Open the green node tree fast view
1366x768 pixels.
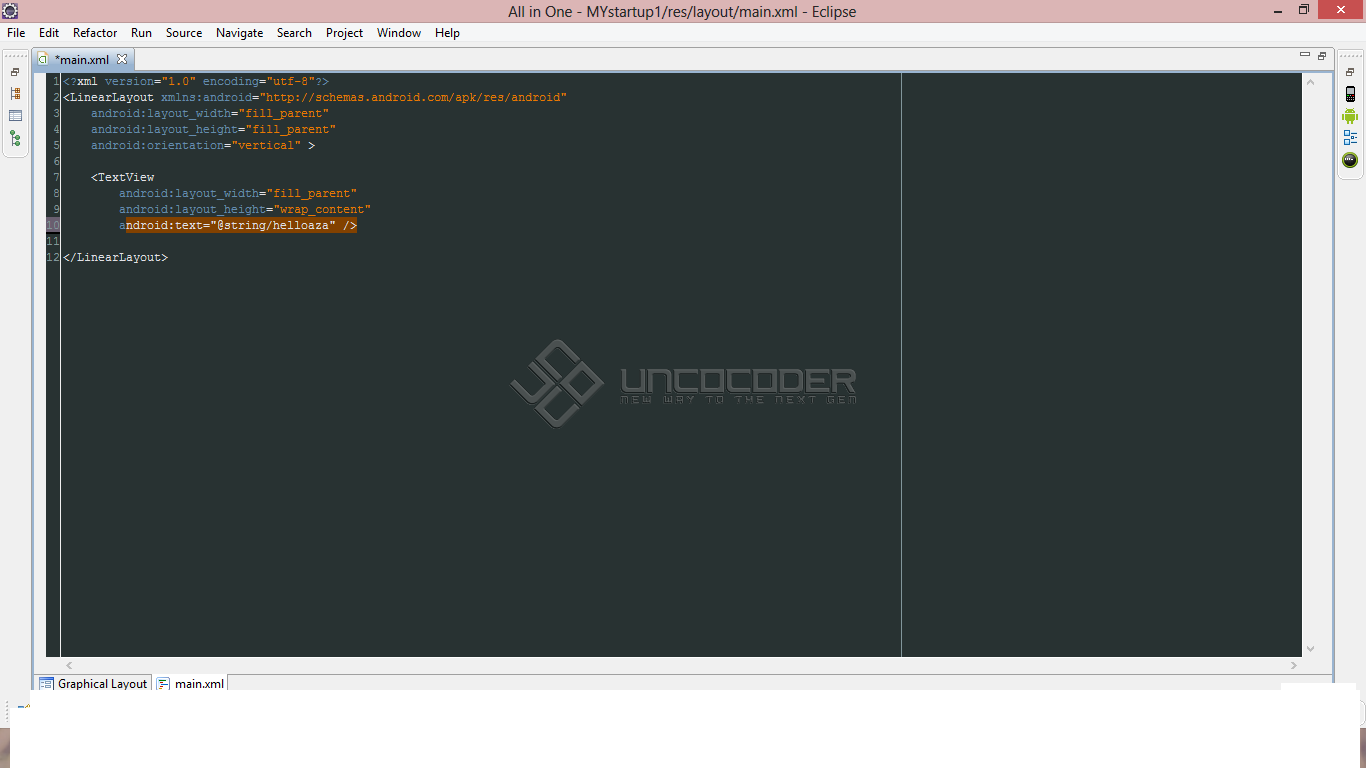coord(15,139)
